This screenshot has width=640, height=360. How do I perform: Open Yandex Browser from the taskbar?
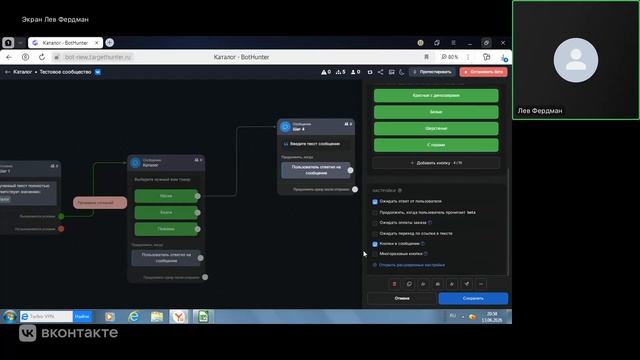coord(179,316)
